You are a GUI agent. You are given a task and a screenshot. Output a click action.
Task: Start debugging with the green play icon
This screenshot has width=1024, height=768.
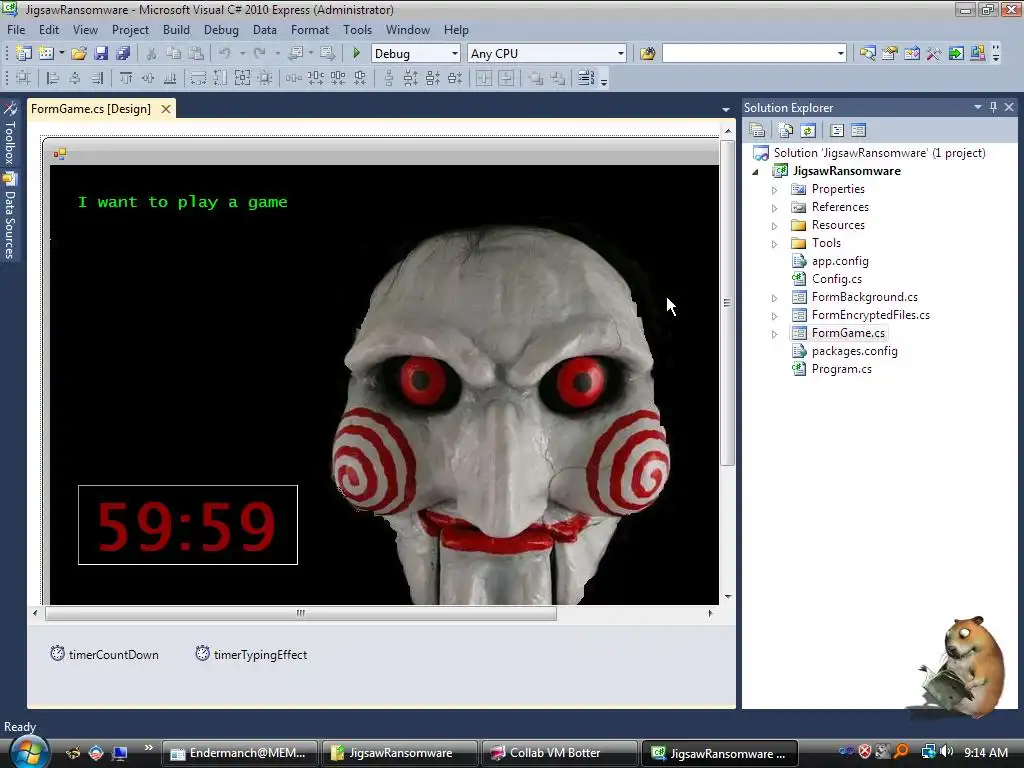point(357,53)
